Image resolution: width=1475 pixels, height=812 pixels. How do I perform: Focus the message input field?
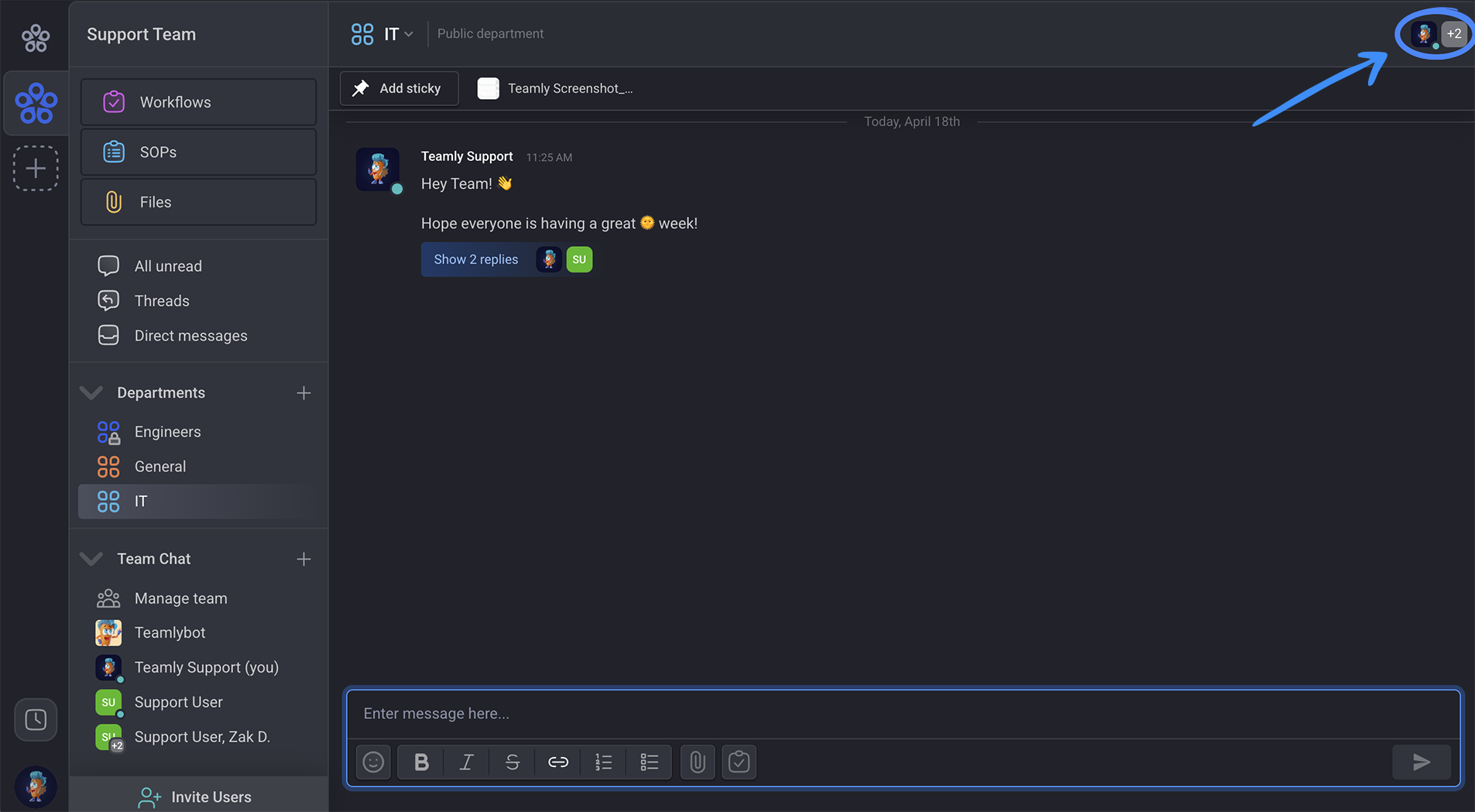click(903, 714)
